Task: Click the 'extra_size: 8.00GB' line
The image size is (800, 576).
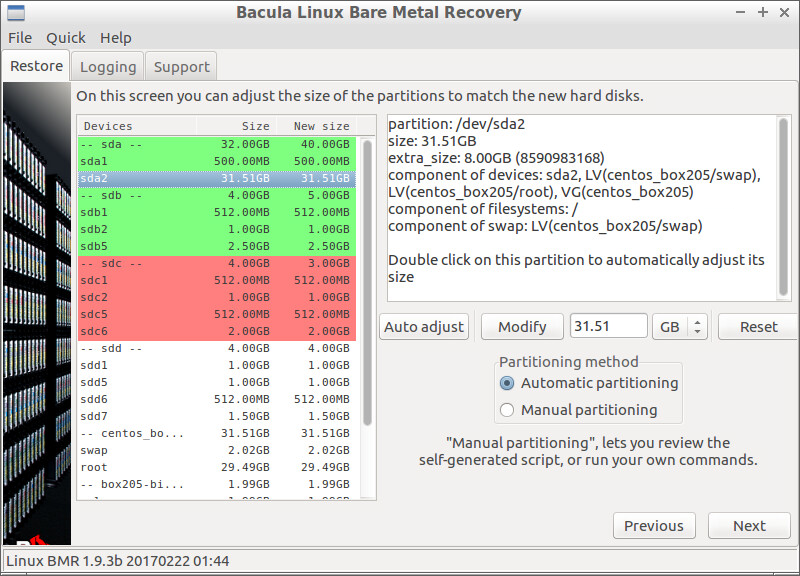Action: coord(496,158)
